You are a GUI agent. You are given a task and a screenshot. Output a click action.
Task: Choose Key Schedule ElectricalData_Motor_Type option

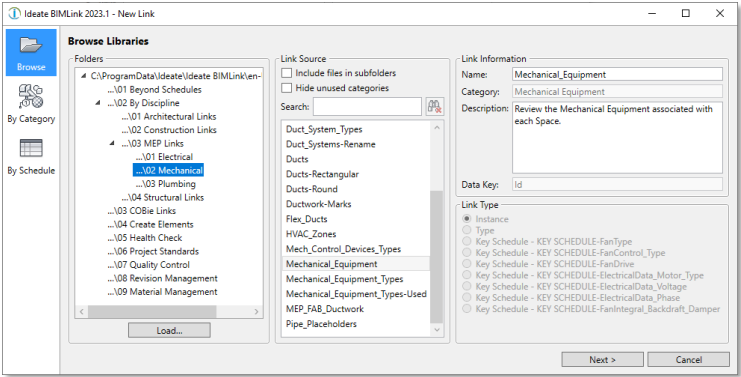[467, 275]
